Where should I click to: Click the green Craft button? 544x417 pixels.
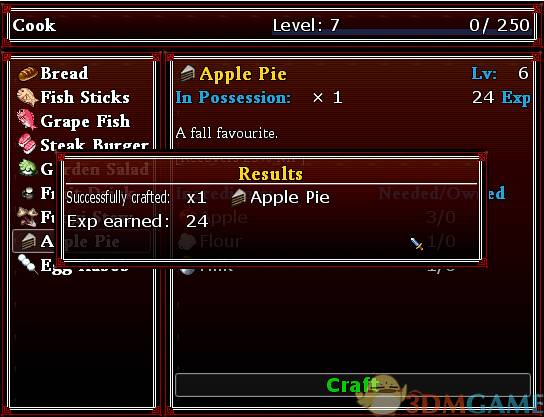pyautogui.click(x=353, y=385)
